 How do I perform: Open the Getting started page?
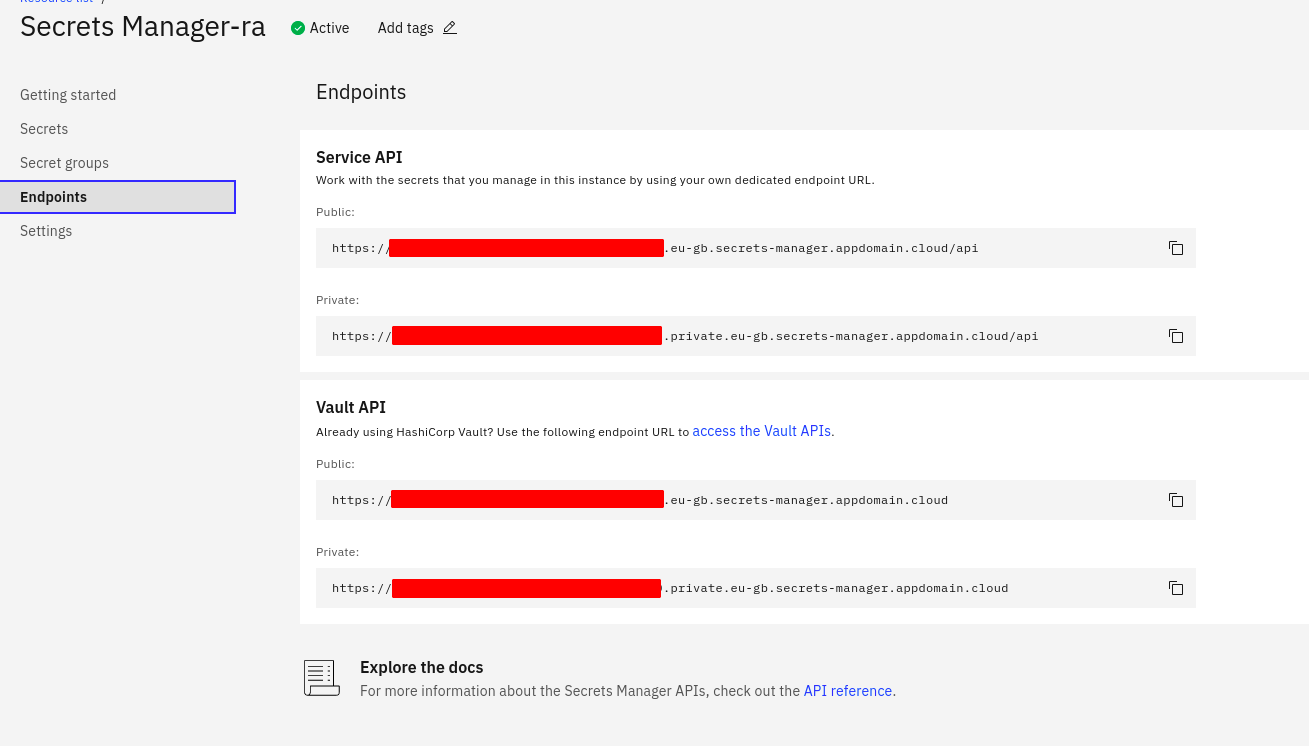(x=68, y=95)
